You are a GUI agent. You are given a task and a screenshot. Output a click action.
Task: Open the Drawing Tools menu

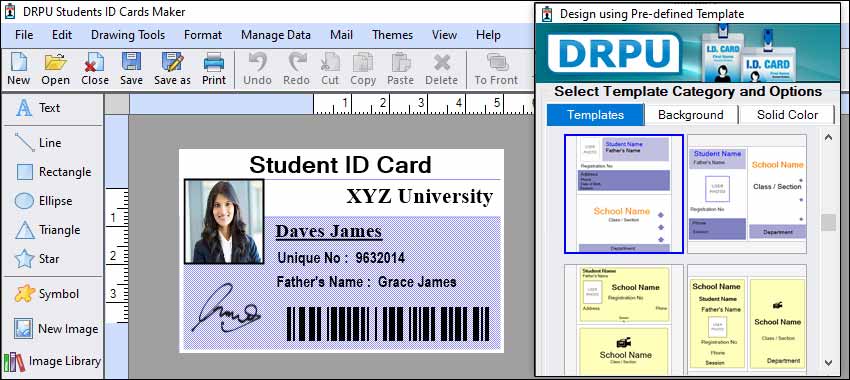point(128,35)
